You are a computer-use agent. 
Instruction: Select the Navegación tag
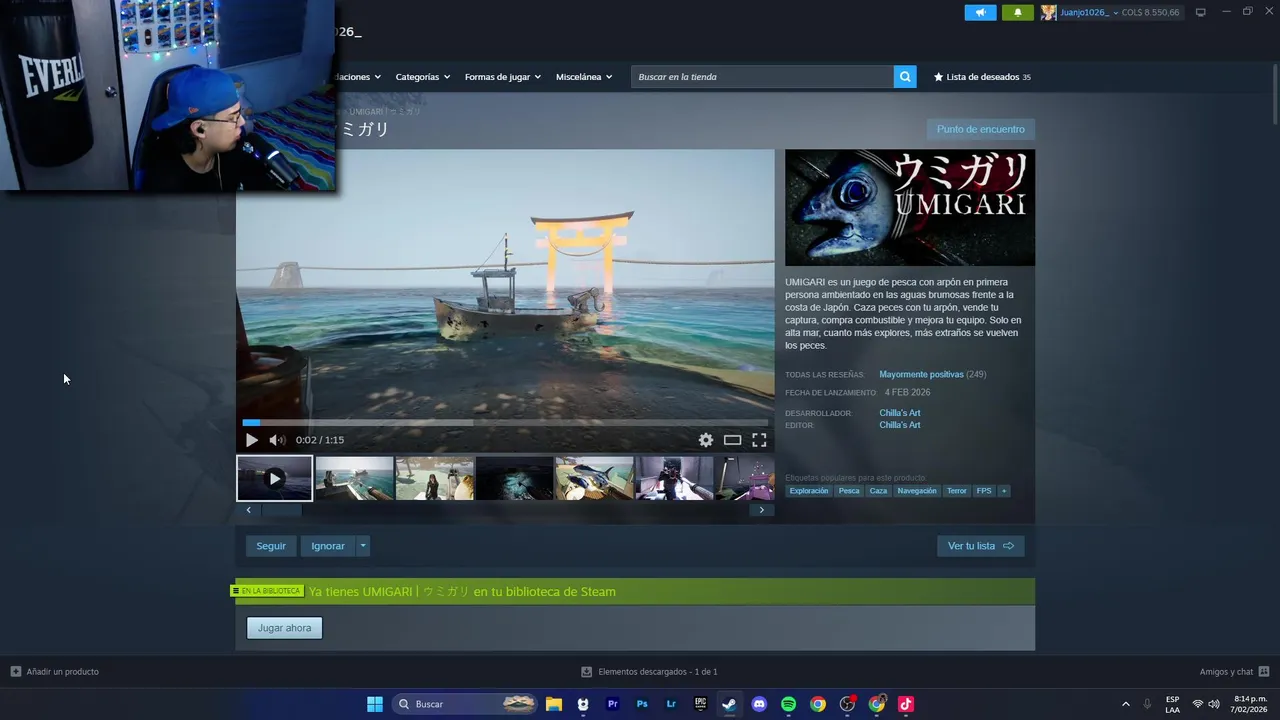(917, 491)
